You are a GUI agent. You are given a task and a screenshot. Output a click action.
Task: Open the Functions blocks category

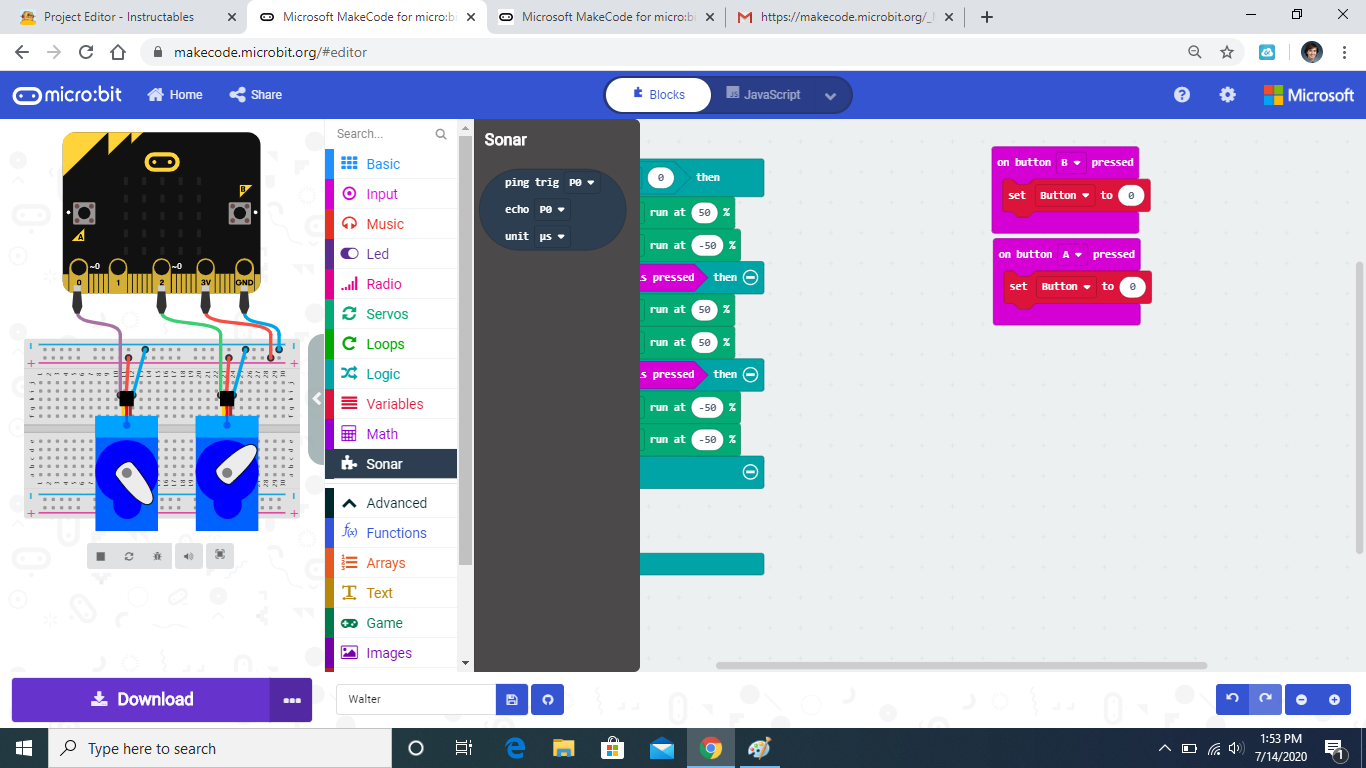391,533
